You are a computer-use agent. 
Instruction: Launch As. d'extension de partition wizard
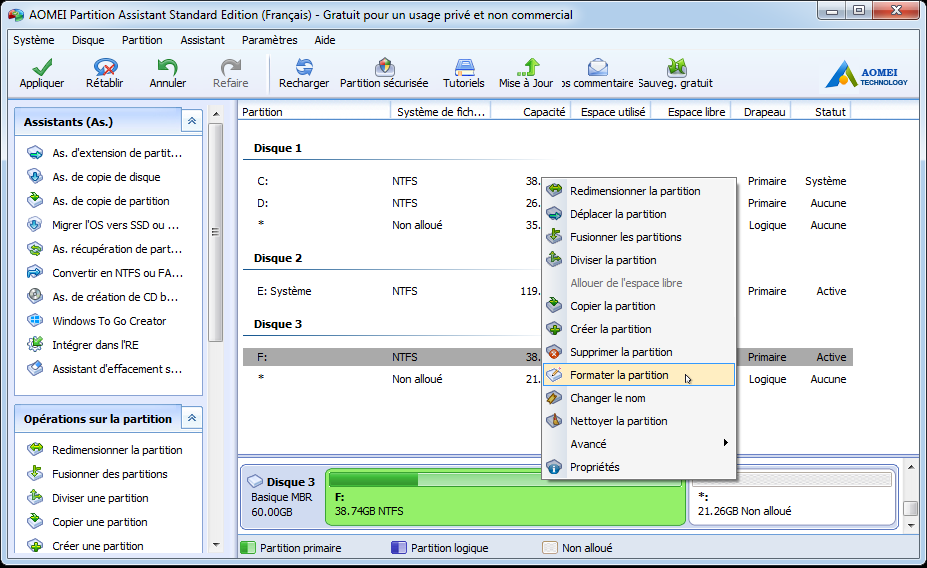click(x=105, y=153)
